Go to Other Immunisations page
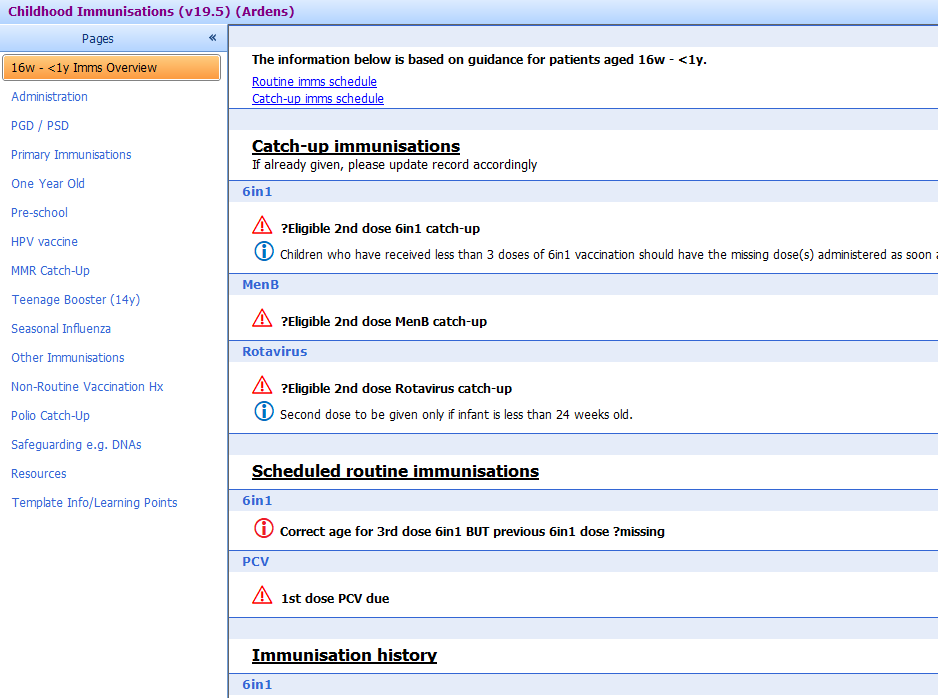Viewport: 938px width, 698px height. pyautogui.click(x=68, y=358)
